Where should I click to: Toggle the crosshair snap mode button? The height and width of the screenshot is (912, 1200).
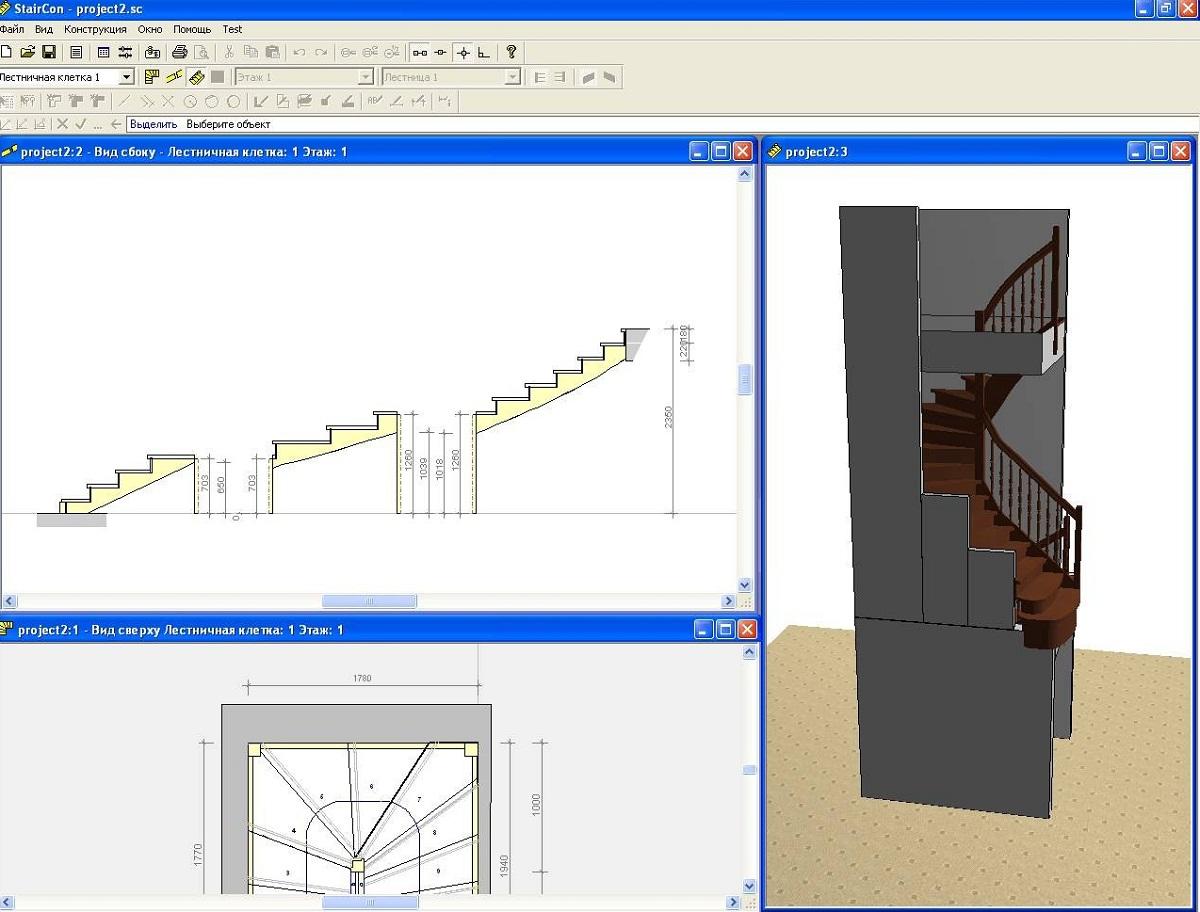click(463, 52)
